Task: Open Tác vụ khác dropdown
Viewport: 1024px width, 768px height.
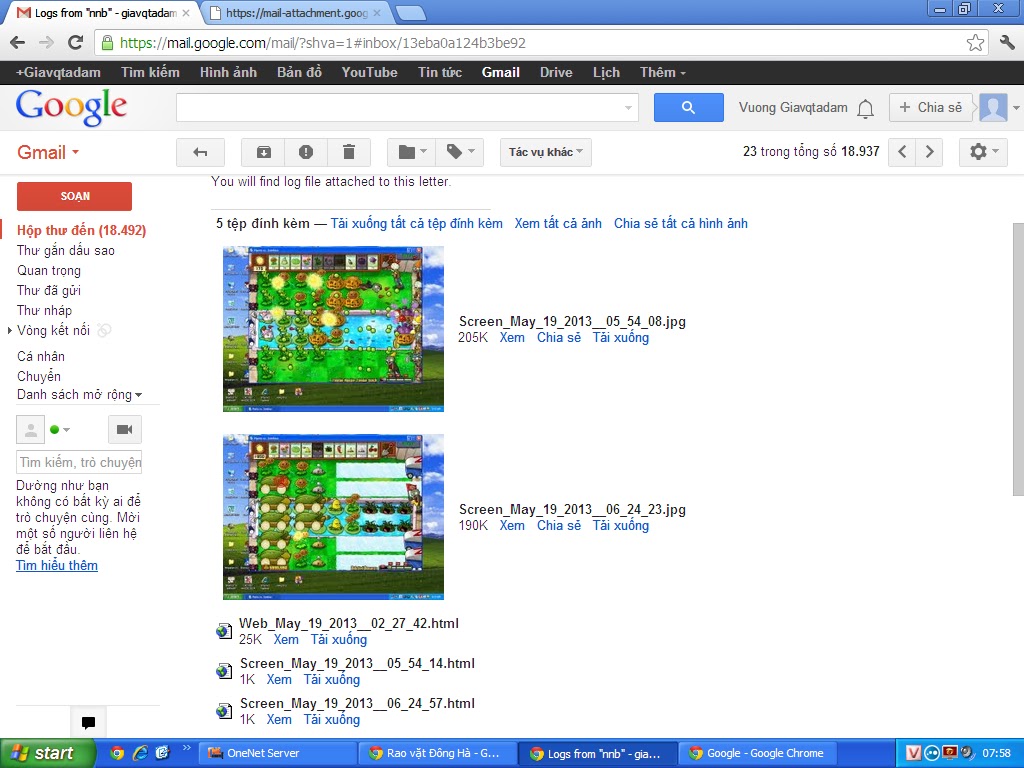Action: [546, 152]
